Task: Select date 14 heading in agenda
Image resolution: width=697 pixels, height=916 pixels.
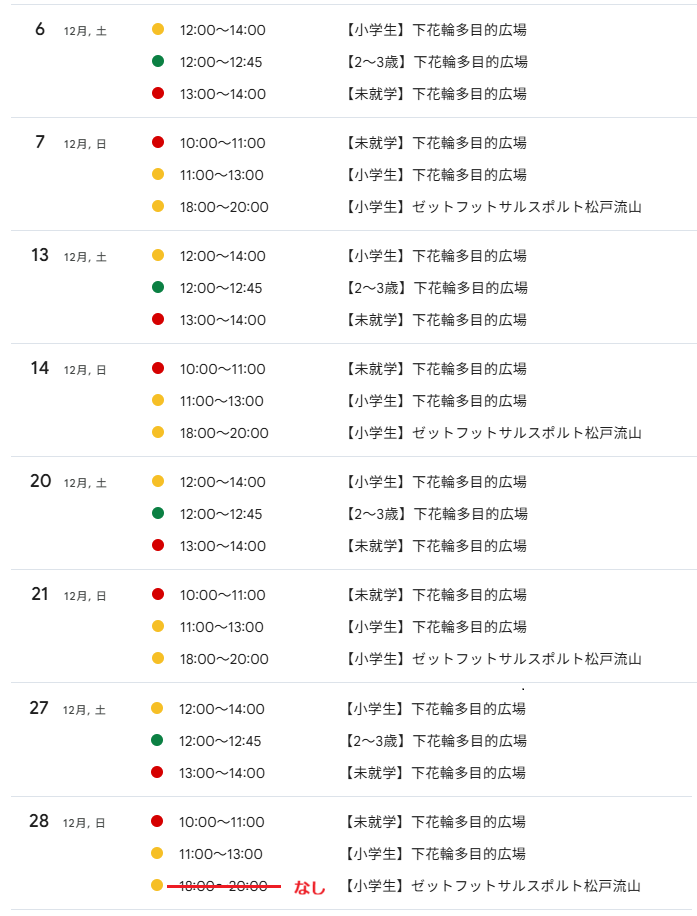Action: (40, 368)
